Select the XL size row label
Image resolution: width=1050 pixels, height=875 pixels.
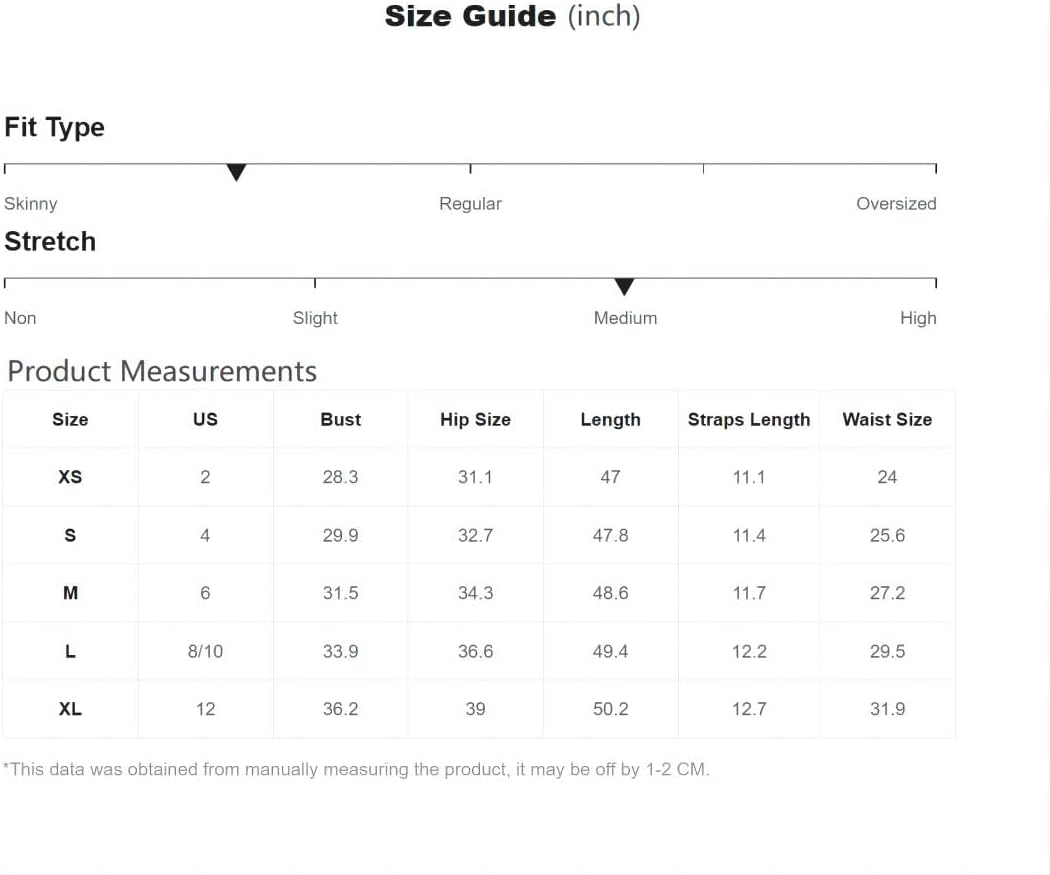click(70, 709)
